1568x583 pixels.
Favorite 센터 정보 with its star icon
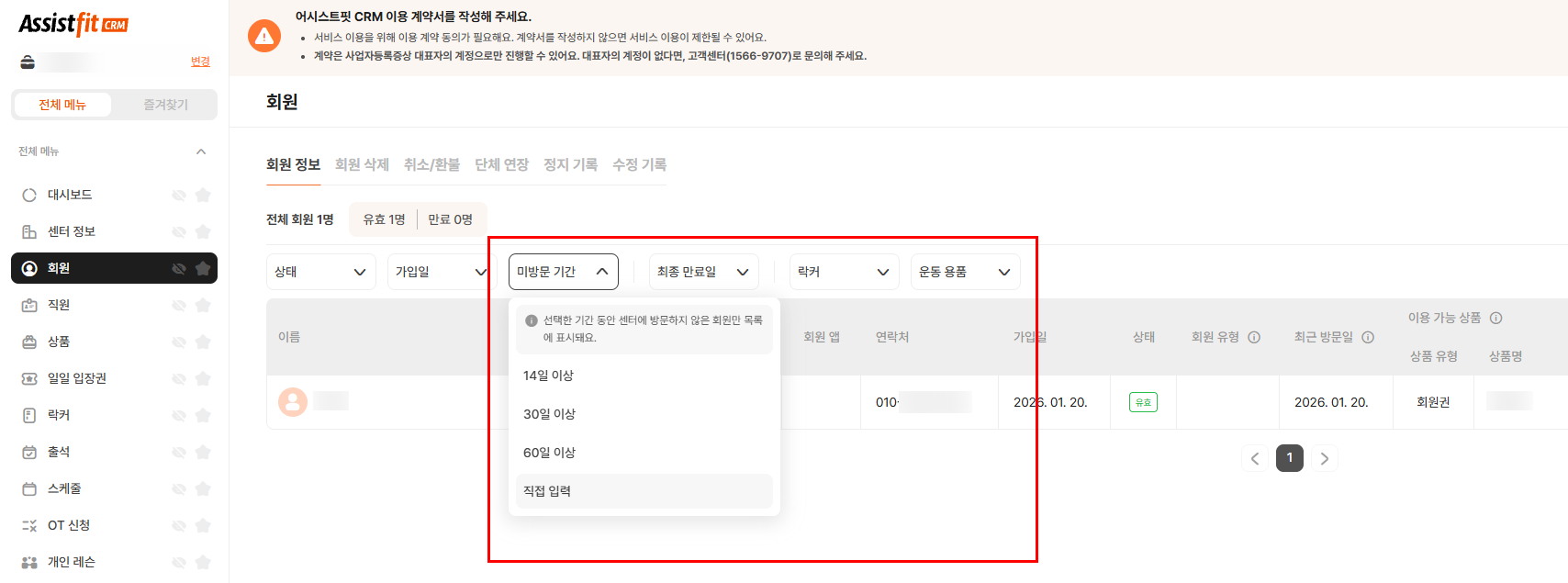(203, 231)
